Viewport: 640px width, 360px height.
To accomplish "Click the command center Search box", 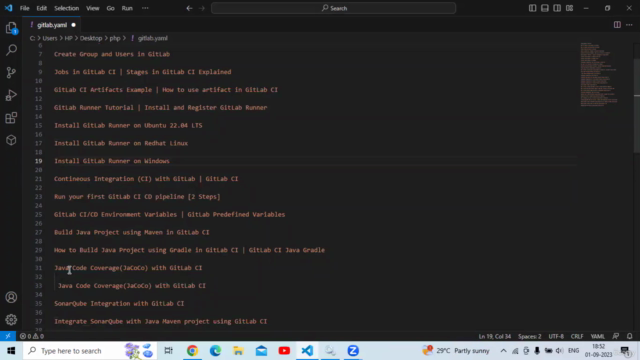I will click(x=333, y=8).
